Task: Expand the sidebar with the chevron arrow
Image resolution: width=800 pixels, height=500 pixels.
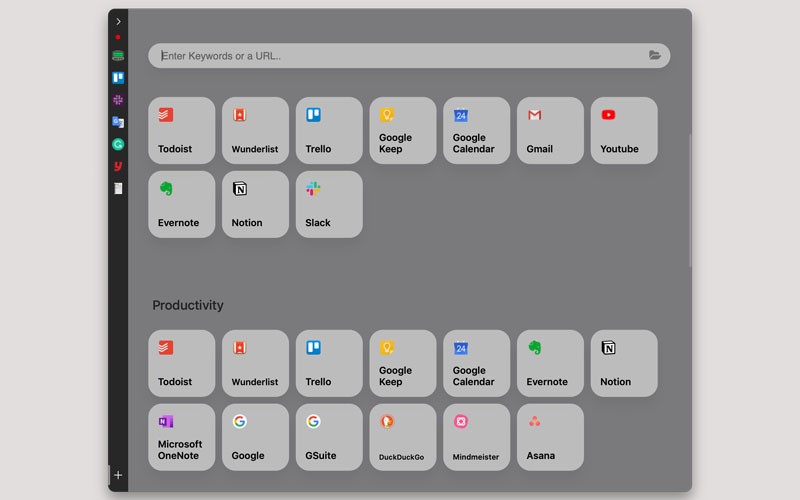Action: (x=118, y=21)
